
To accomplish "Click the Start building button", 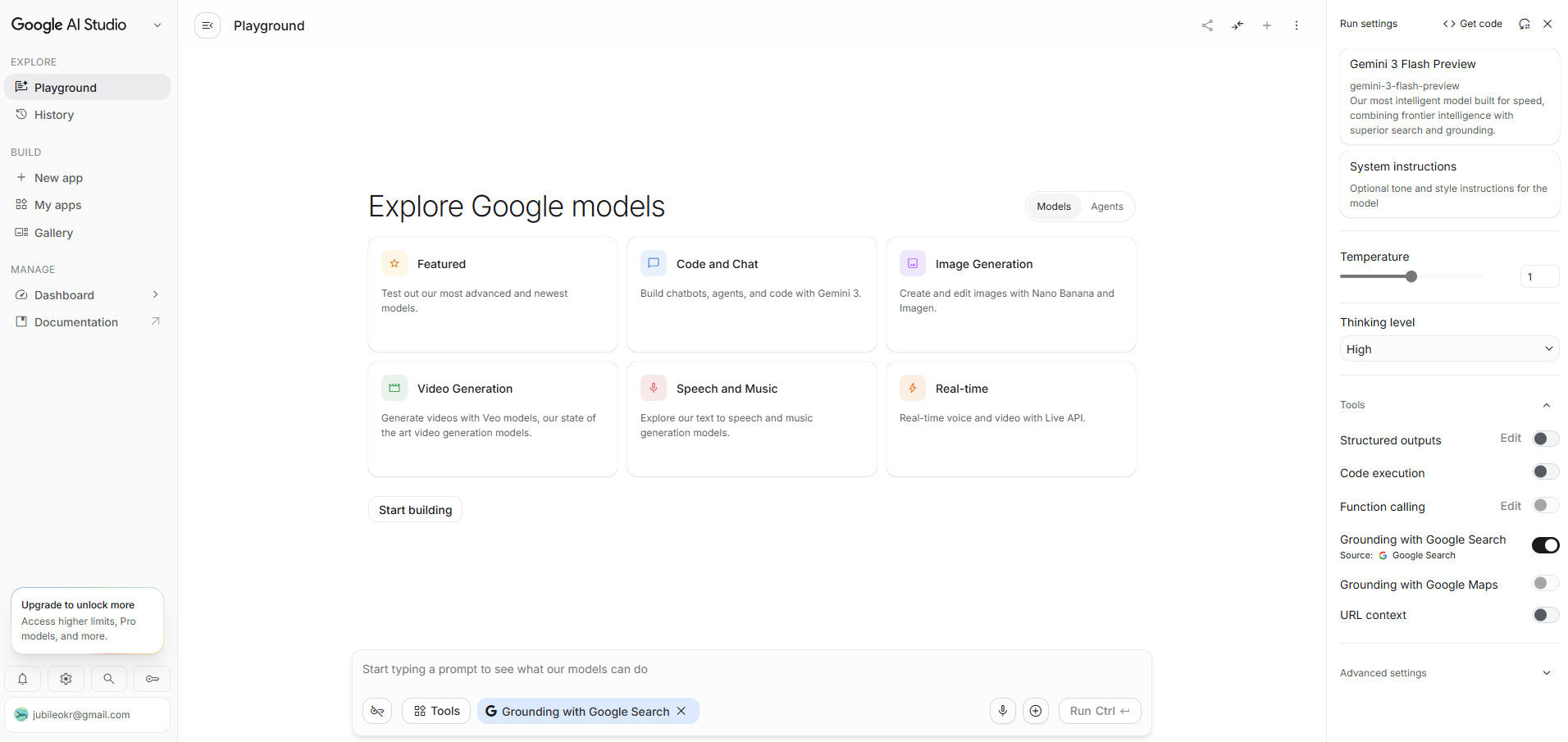I will (415, 509).
